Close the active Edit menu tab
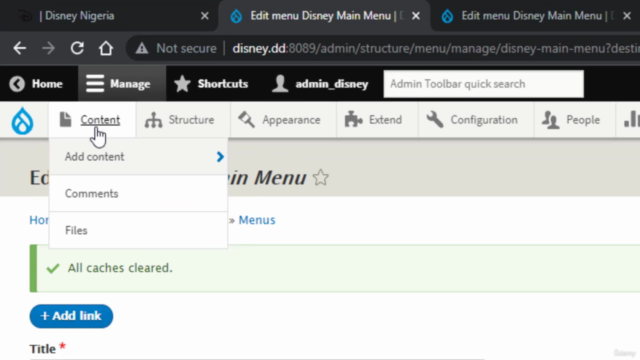 416,16
